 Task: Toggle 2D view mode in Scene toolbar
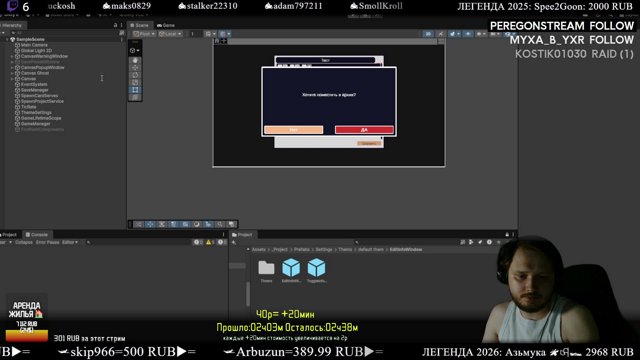click(428, 34)
